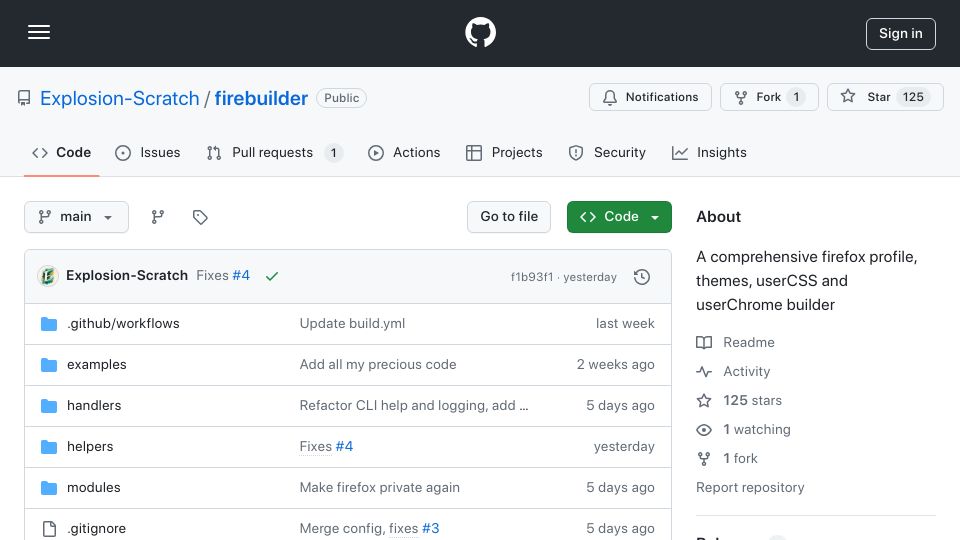Image resolution: width=960 pixels, height=540 pixels.
Task: Click the Report repository link
Action: click(750, 487)
